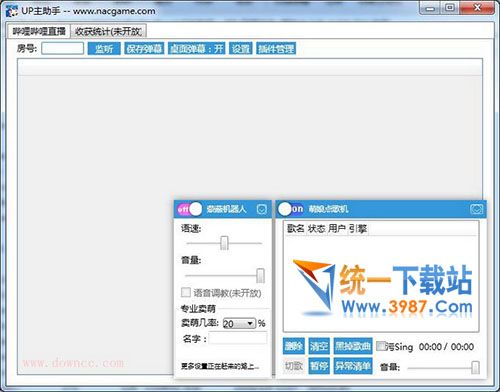Viewport: 500px width, 392px height.
Task: Toggle the 弹幕机器人 off switch on
Action: [x=190, y=209]
